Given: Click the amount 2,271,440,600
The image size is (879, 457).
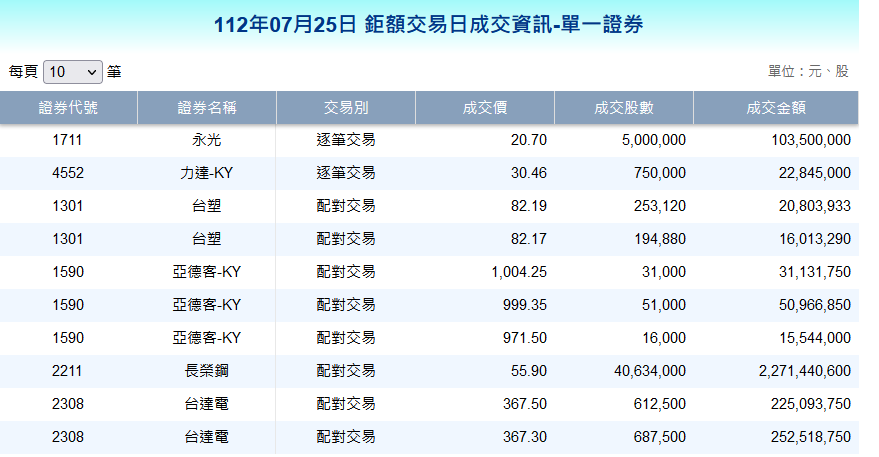Looking at the screenshot, I should tap(804, 371).
